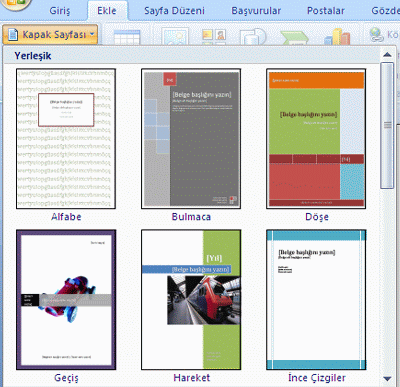Open the Başvurular tab
This screenshot has width=400, height=387.
256,11
